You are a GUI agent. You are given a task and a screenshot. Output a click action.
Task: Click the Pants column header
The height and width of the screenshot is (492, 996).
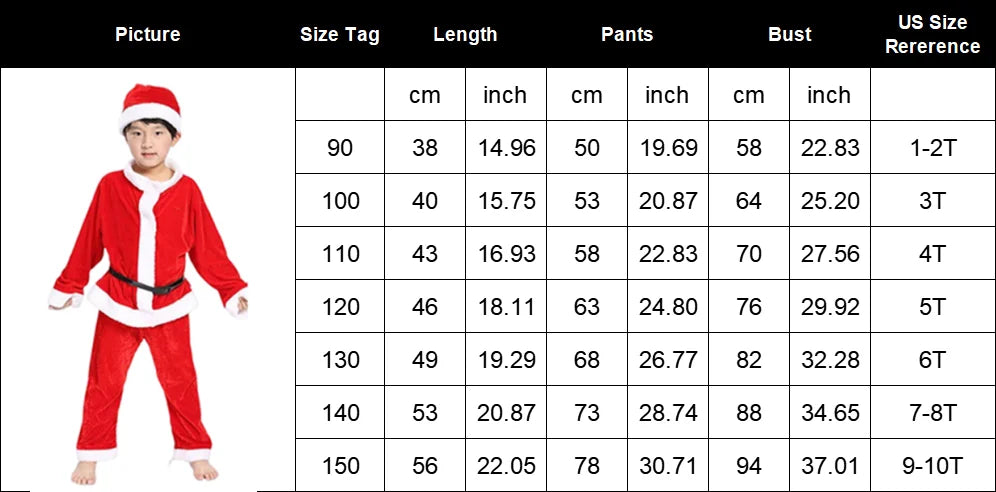(x=627, y=34)
